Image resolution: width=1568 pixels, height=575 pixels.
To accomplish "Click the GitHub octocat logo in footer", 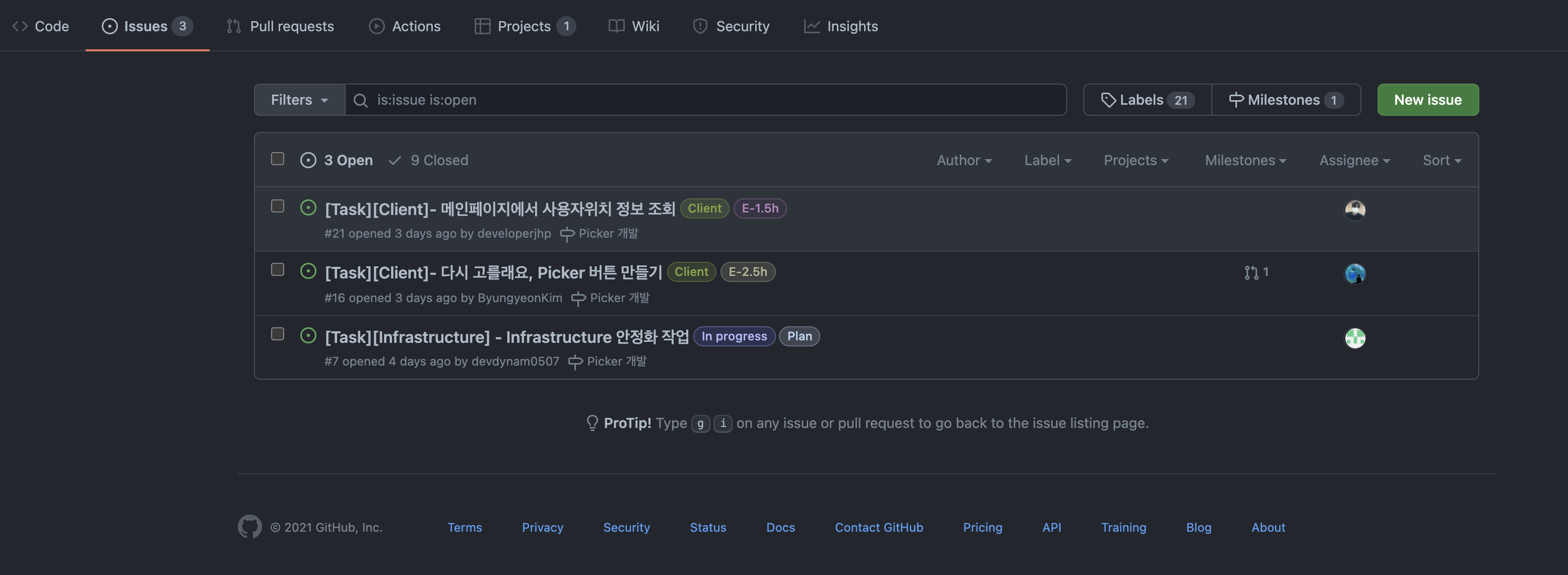I will [x=249, y=527].
